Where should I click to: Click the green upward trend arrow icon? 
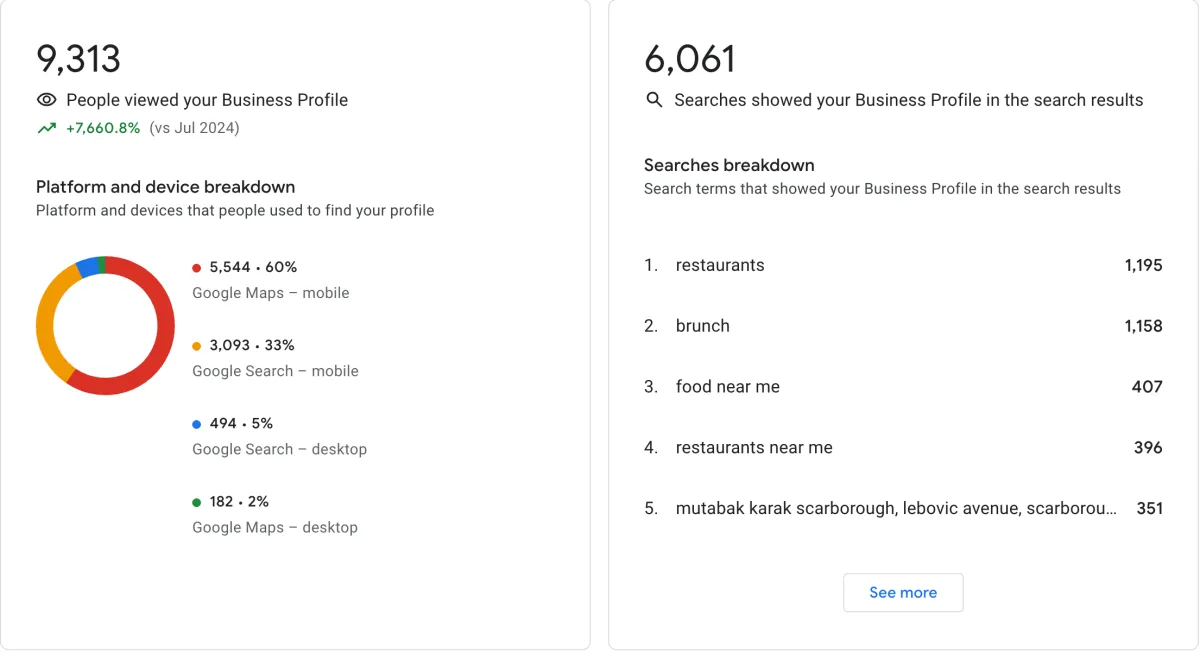(46, 128)
